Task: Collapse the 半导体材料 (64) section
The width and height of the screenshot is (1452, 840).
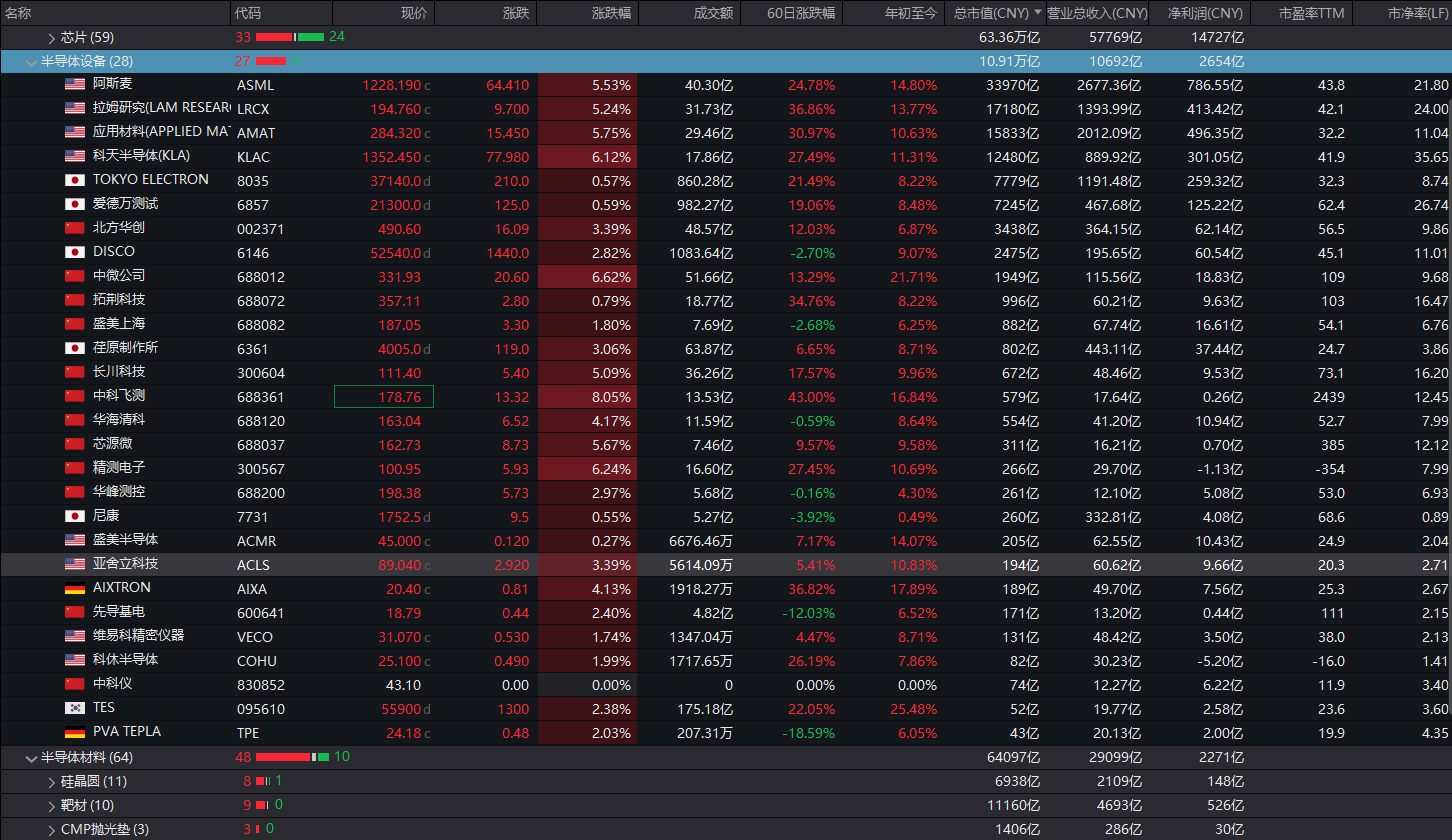Action: (x=32, y=758)
